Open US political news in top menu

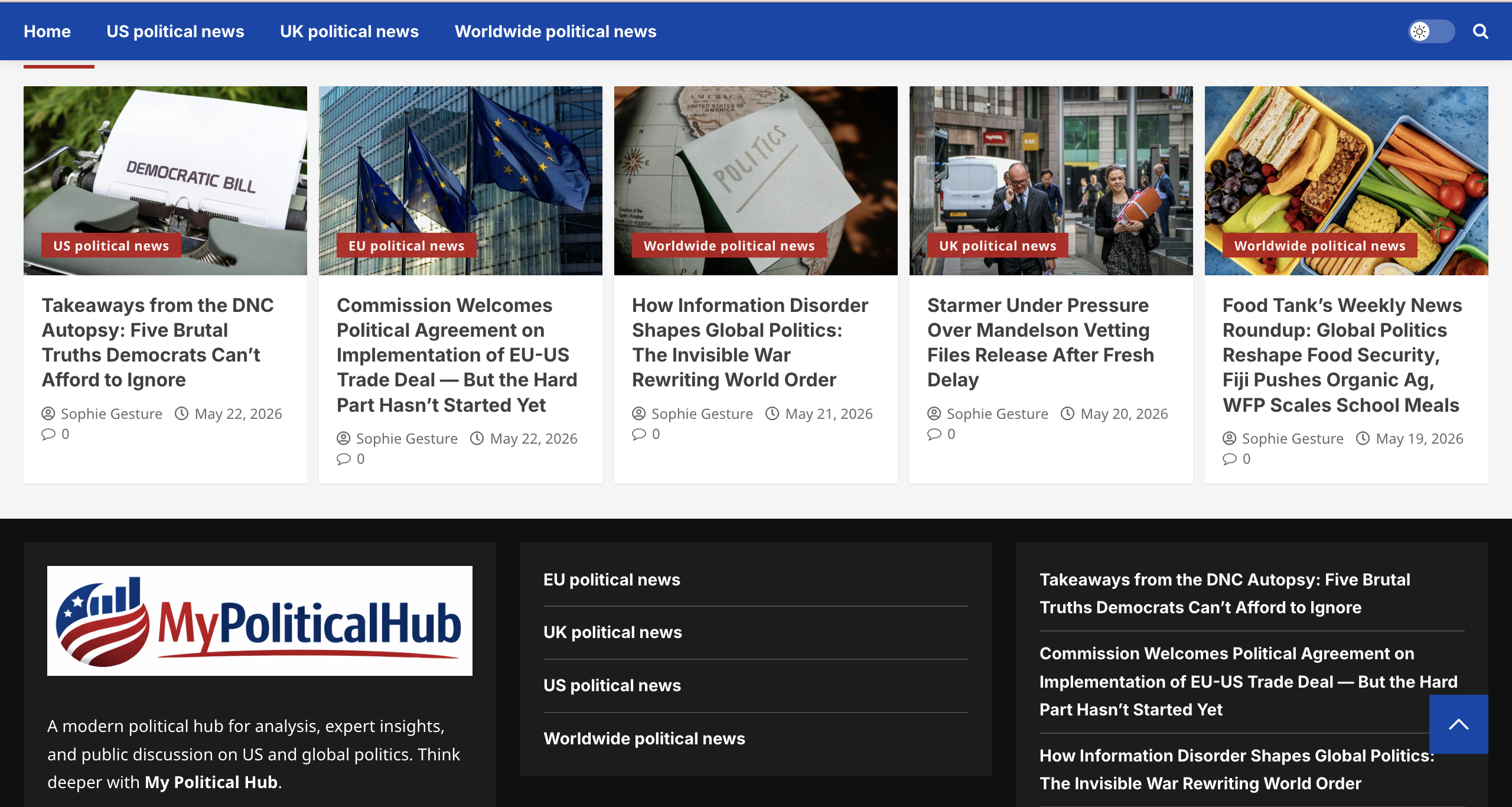(x=175, y=31)
